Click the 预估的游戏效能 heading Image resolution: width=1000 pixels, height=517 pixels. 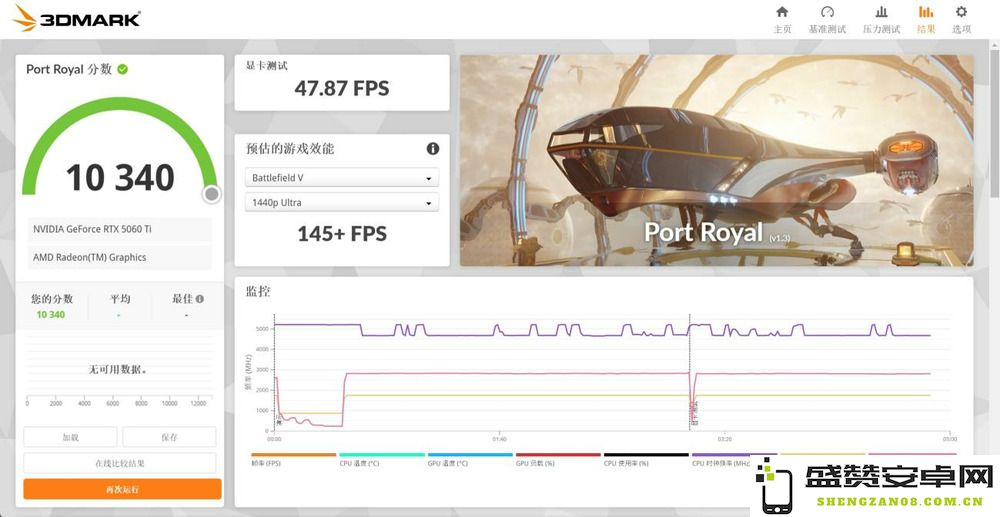coord(290,149)
